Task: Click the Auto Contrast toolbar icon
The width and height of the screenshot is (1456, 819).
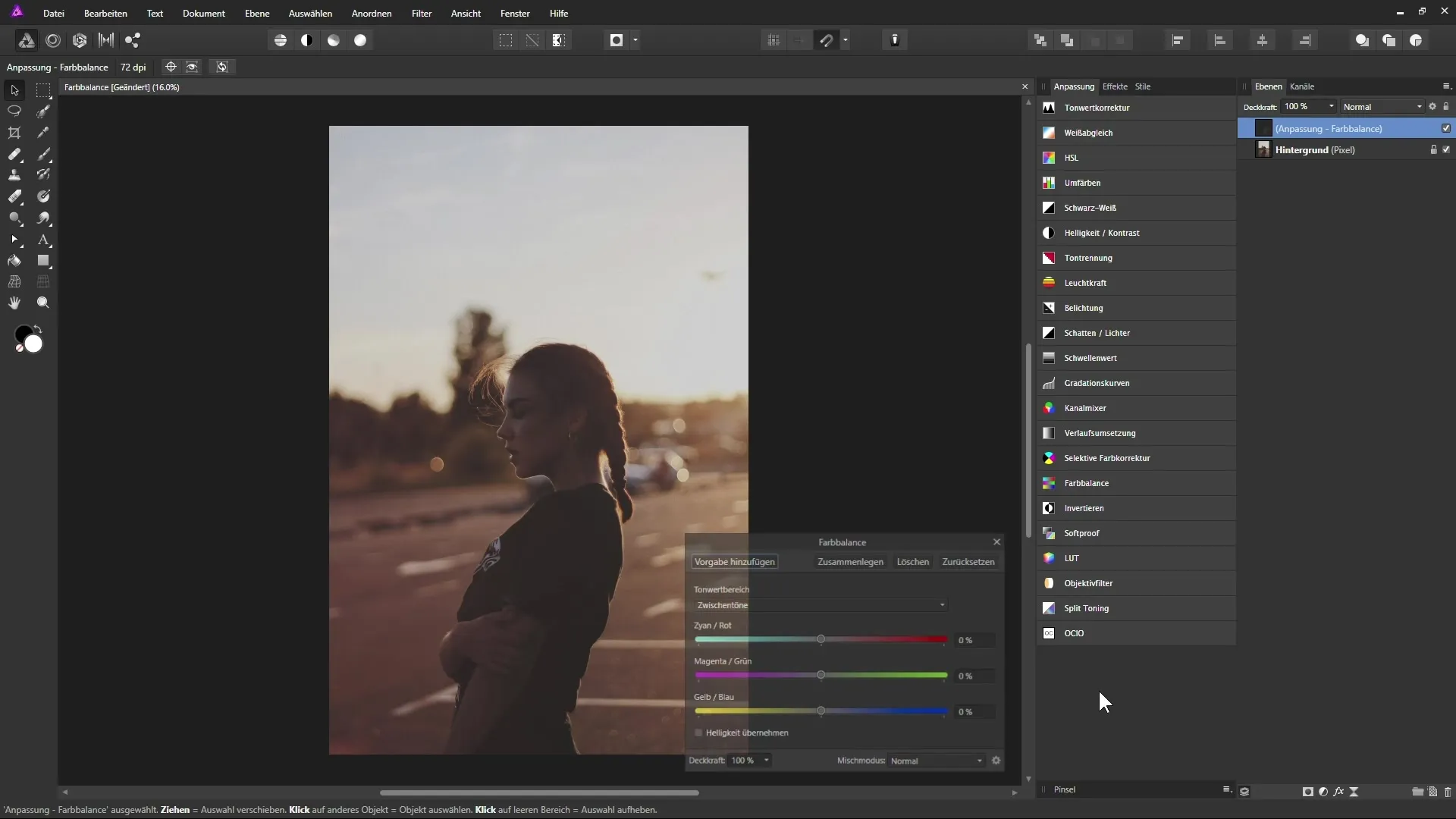Action: [307, 40]
